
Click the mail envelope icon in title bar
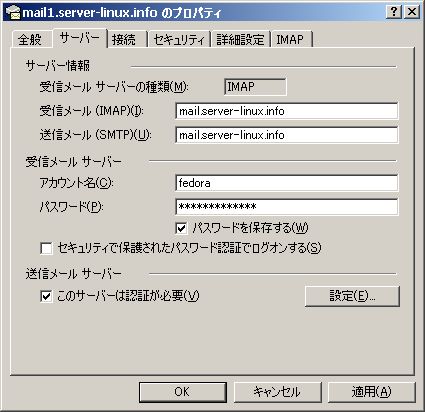13,13
